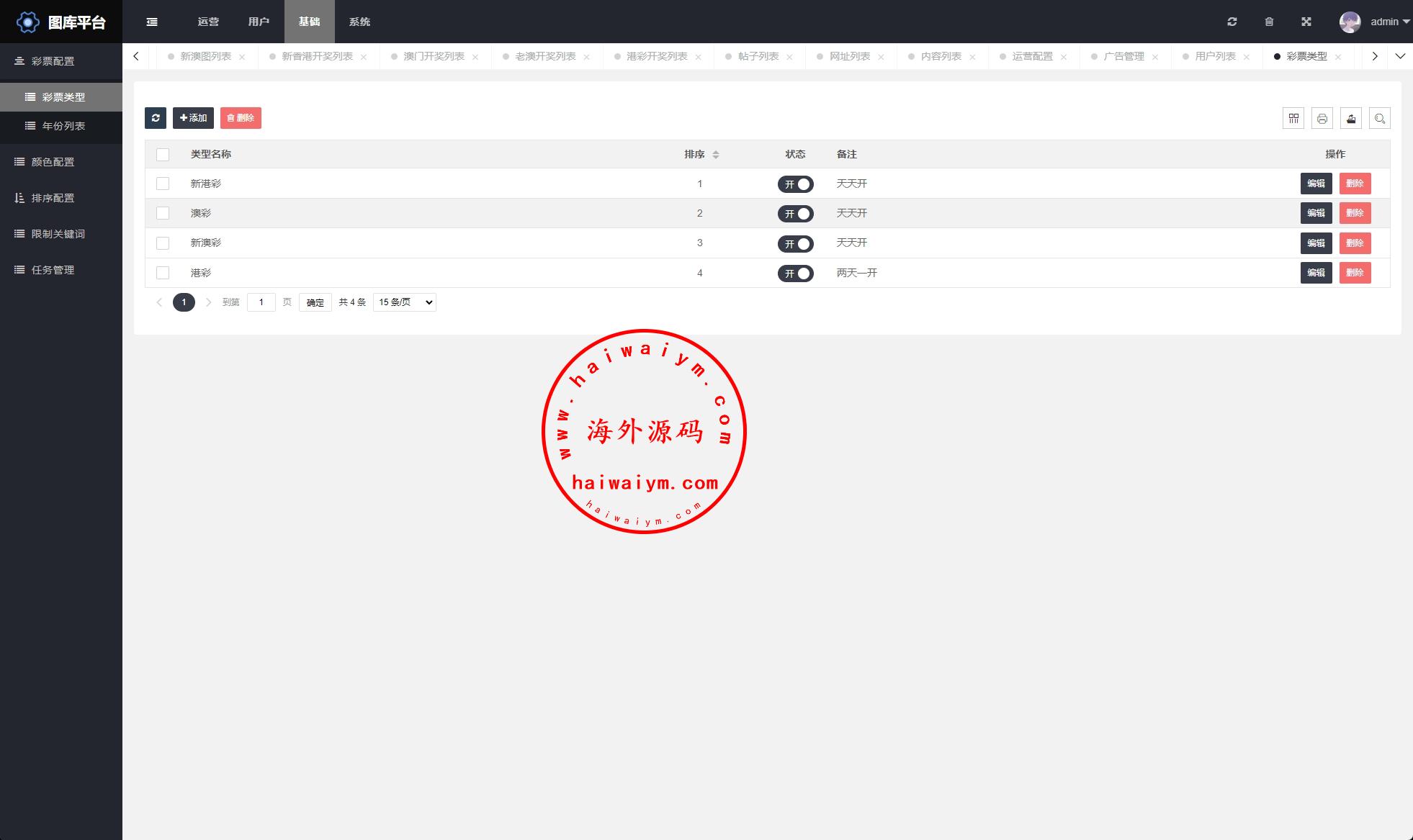Expand the 排序配置 sidebar item
The image size is (1413, 840).
[x=61, y=198]
